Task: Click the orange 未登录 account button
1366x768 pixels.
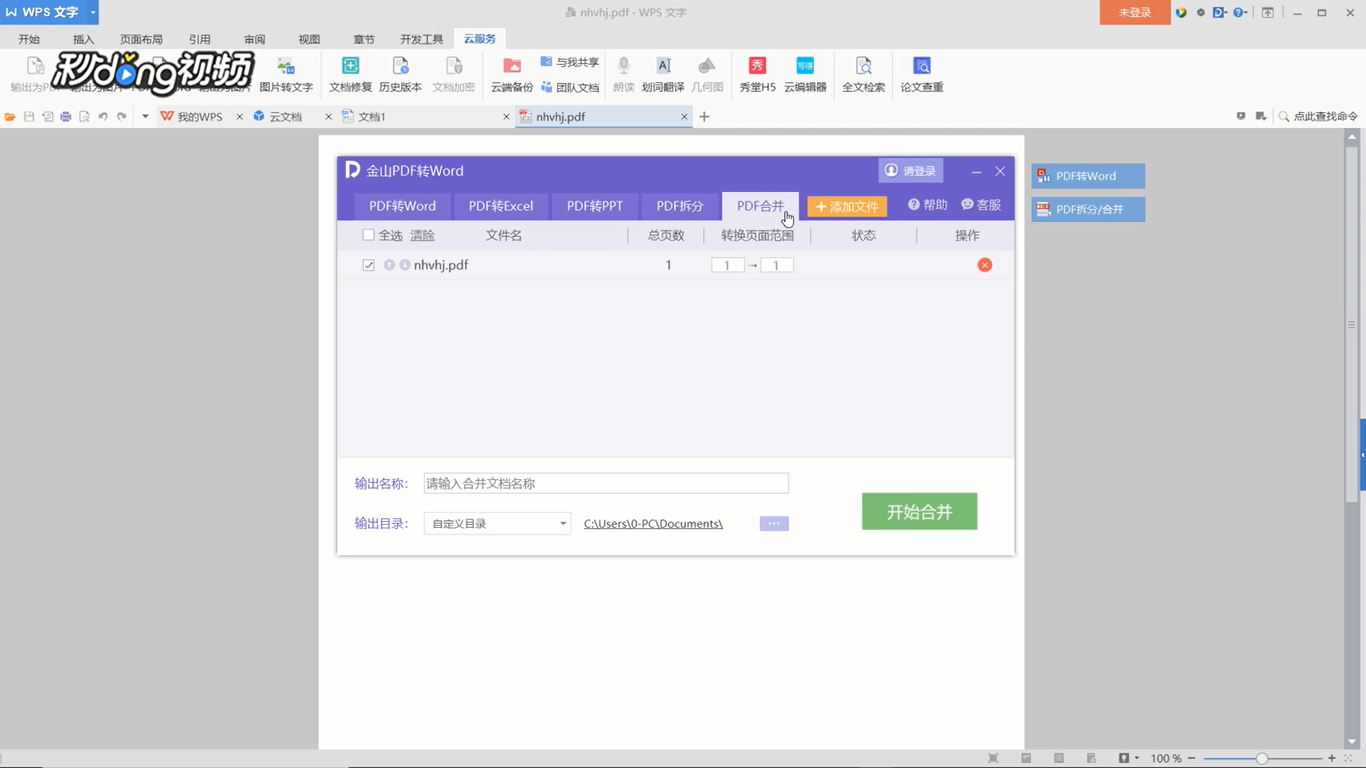Action: coord(1135,12)
